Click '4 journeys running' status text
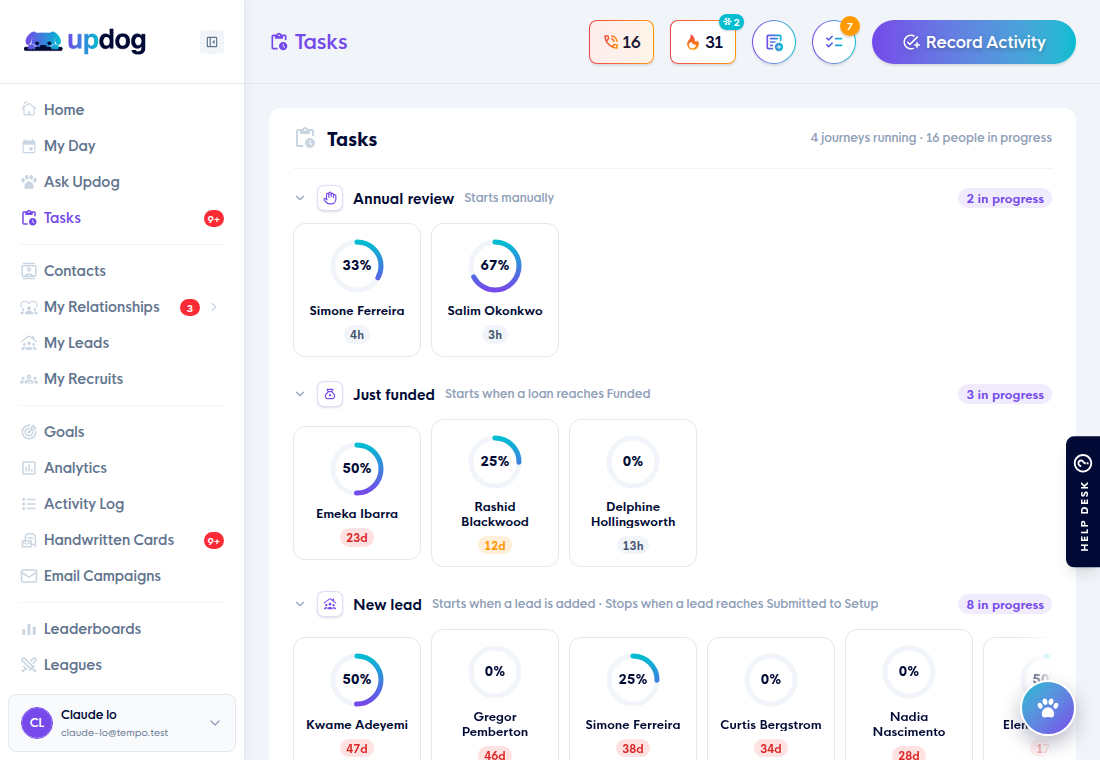The height and width of the screenshot is (760, 1100). pyautogui.click(x=863, y=138)
